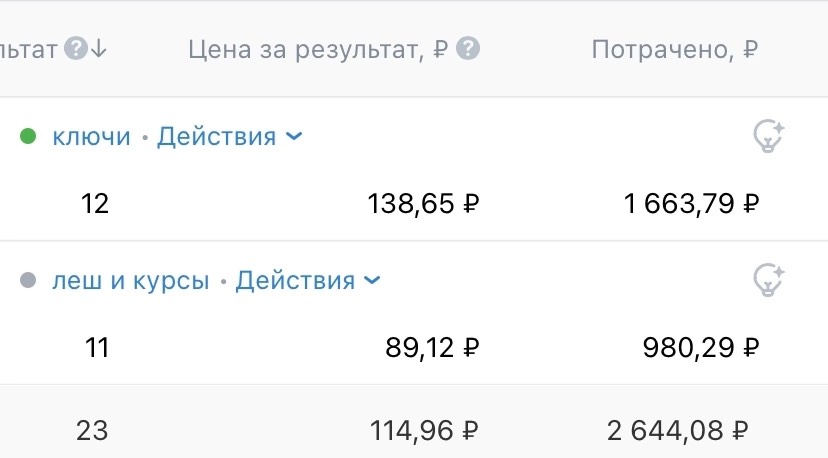
Task: Sort by the Результат column's down arrow
Action: click(99, 49)
